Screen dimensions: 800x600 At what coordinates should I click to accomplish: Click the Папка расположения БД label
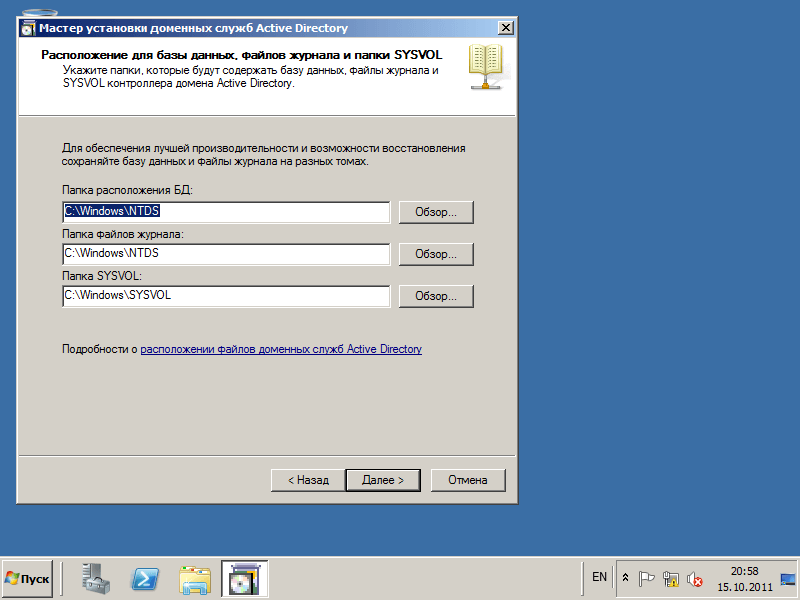tap(128, 190)
